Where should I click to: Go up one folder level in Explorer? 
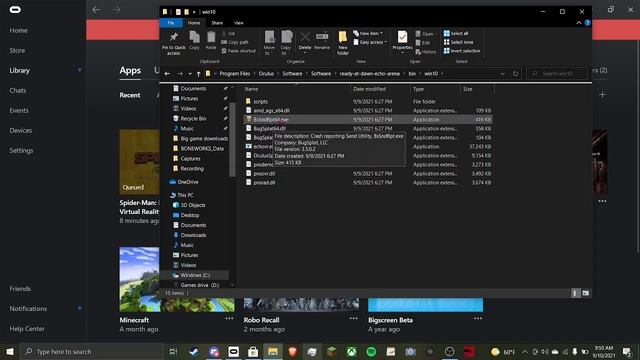198,74
